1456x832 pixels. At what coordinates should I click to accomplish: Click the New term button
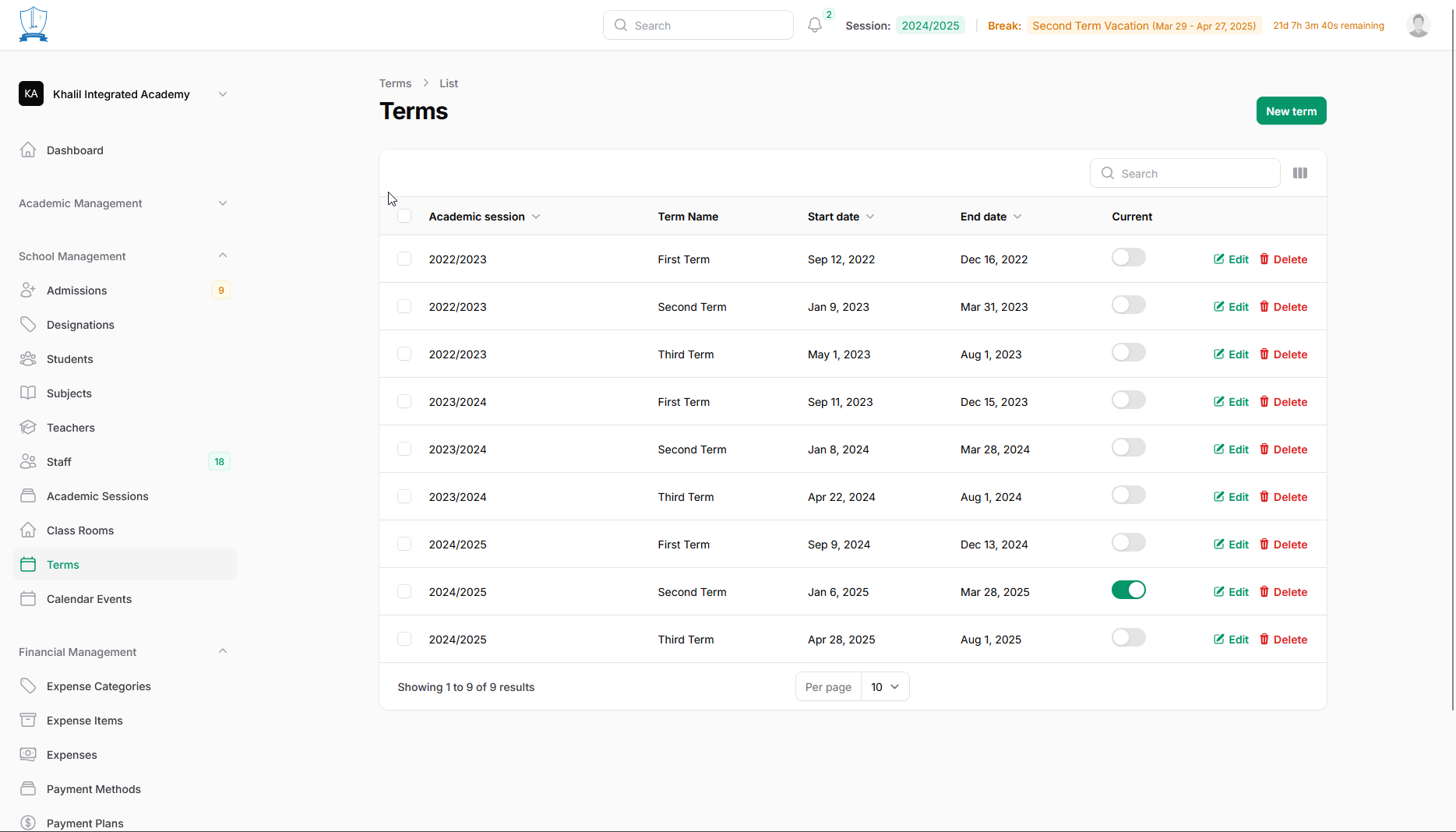tap(1291, 111)
